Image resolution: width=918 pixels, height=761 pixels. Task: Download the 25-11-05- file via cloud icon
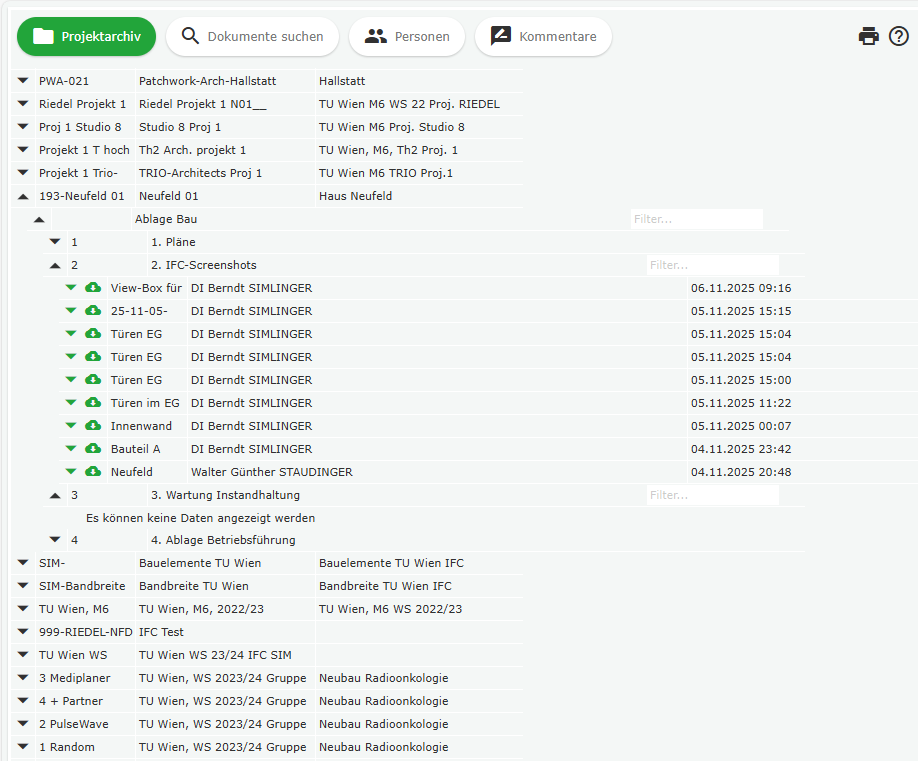[93, 311]
